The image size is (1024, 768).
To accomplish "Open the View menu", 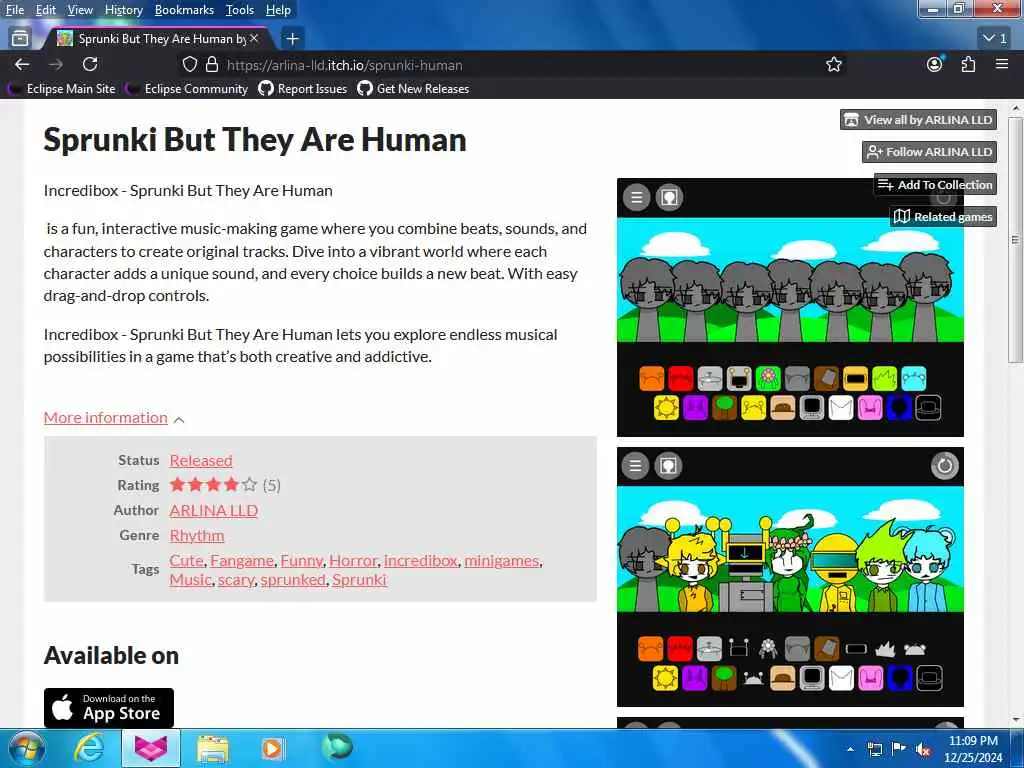I will pyautogui.click(x=80, y=10).
